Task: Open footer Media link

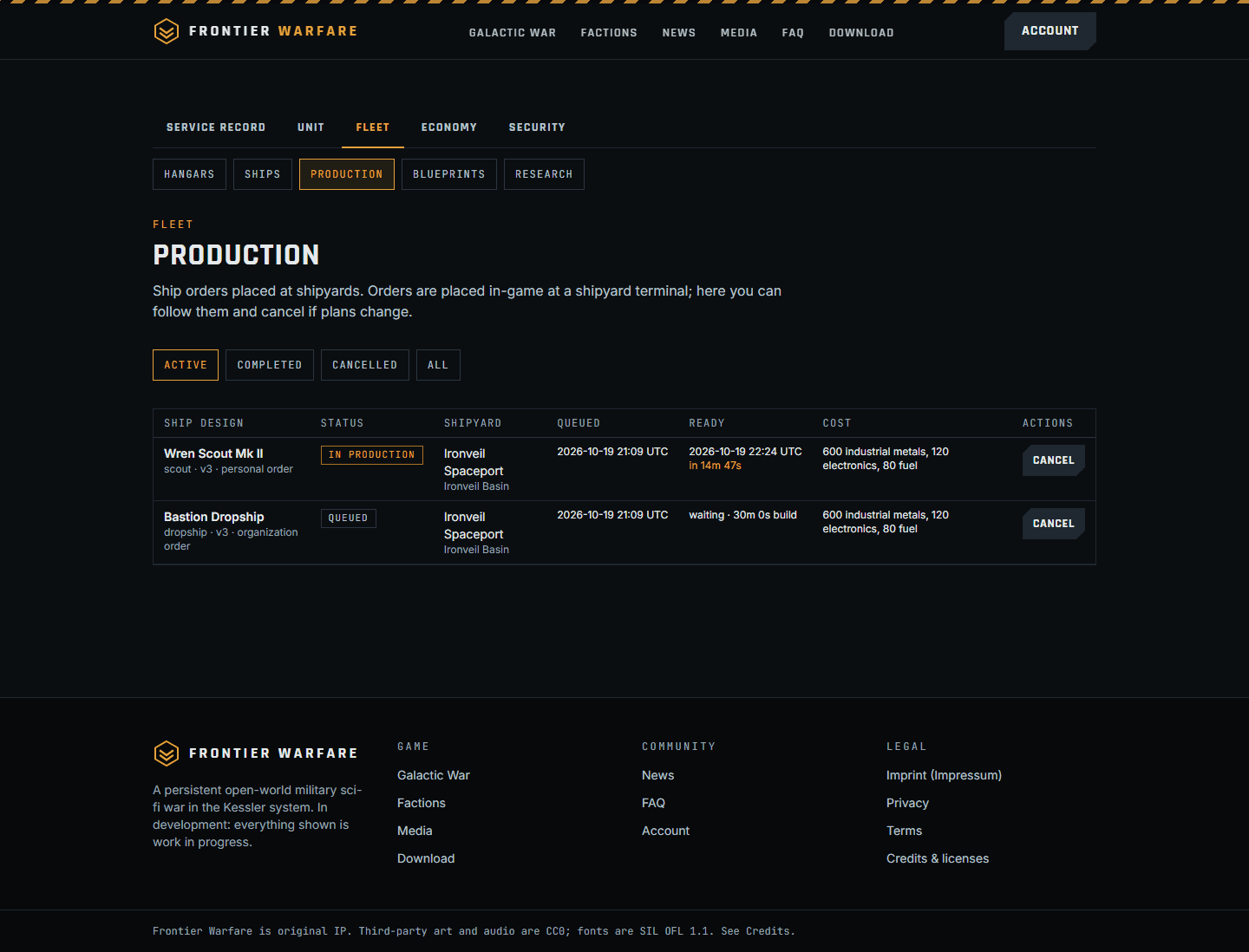Action: point(415,831)
